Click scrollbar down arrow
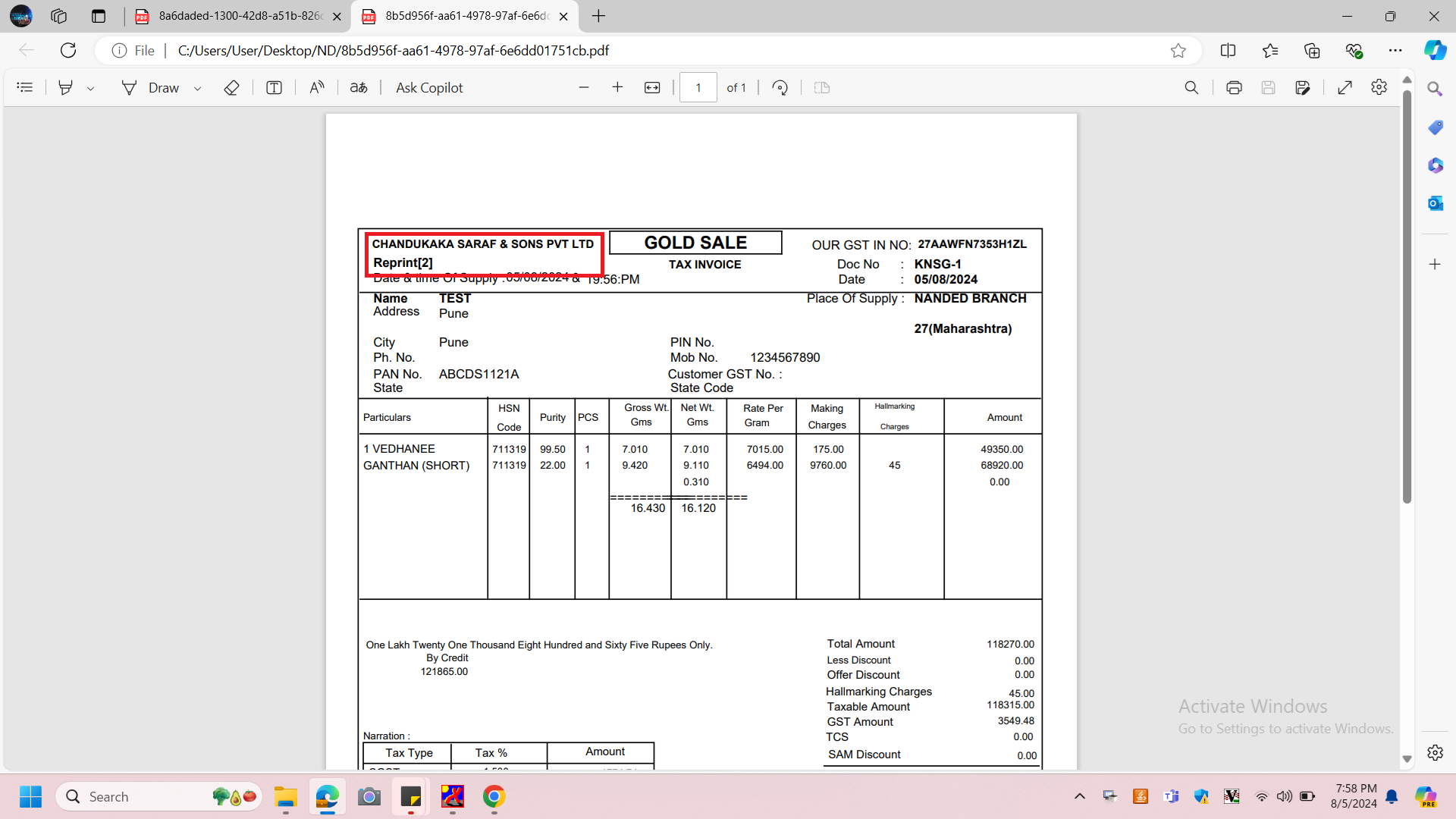The height and width of the screenshot is (819, 1456). click(x=1407, y=759)
